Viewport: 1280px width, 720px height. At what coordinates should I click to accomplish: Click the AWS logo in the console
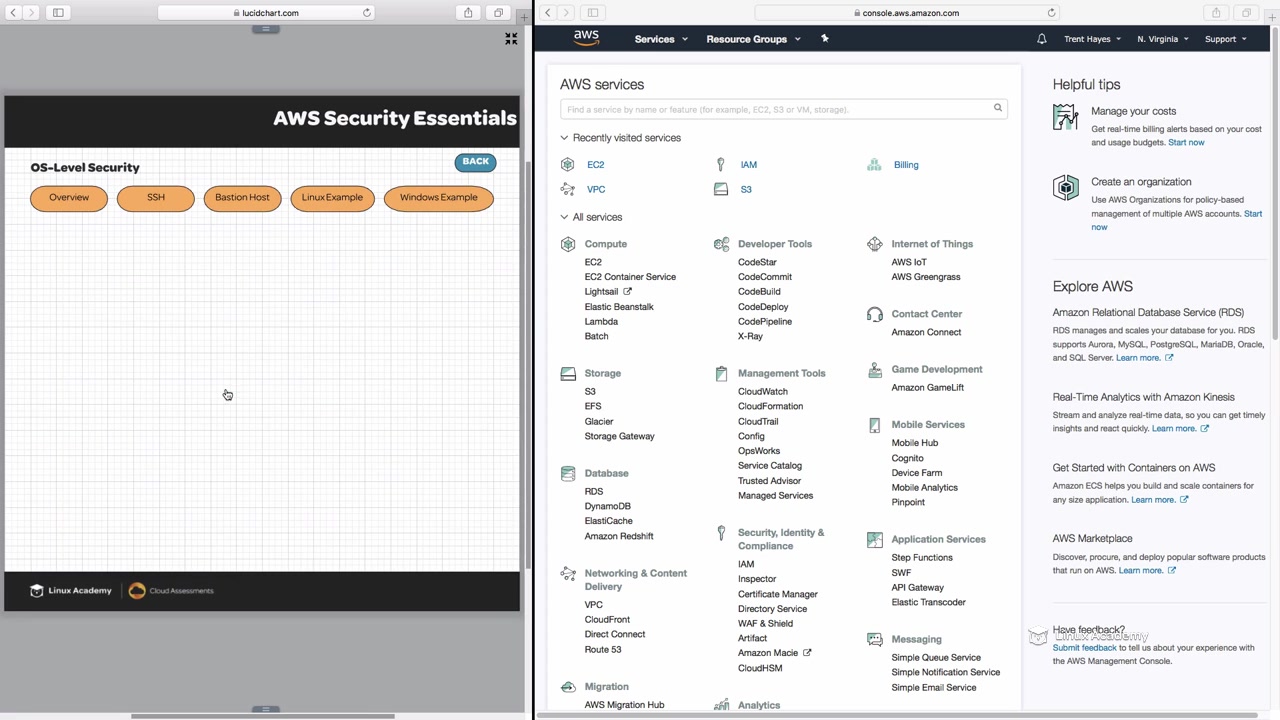[586, 38]
